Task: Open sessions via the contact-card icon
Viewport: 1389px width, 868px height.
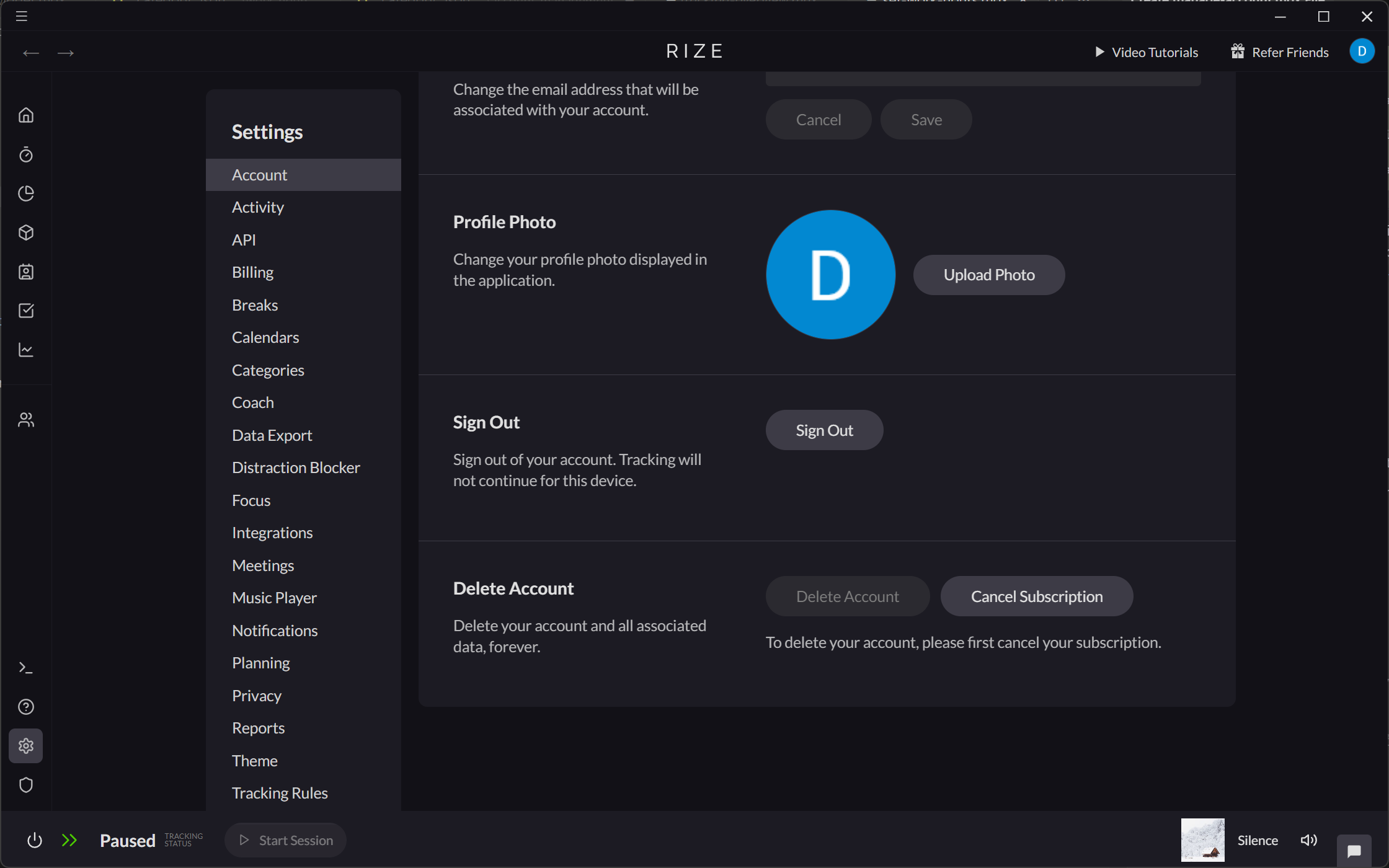Action: click(26, 272)
